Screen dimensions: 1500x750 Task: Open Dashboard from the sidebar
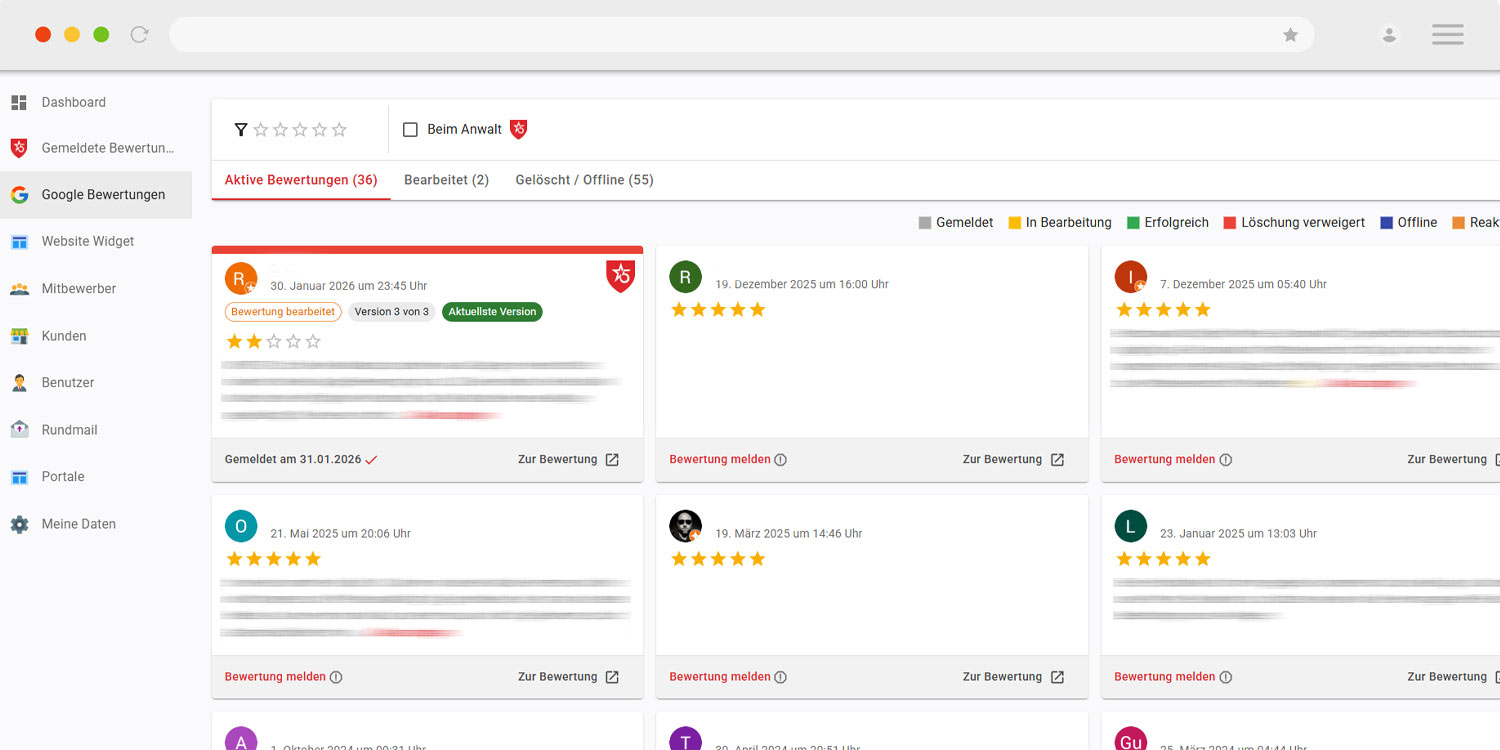click(x=73, y=102)
